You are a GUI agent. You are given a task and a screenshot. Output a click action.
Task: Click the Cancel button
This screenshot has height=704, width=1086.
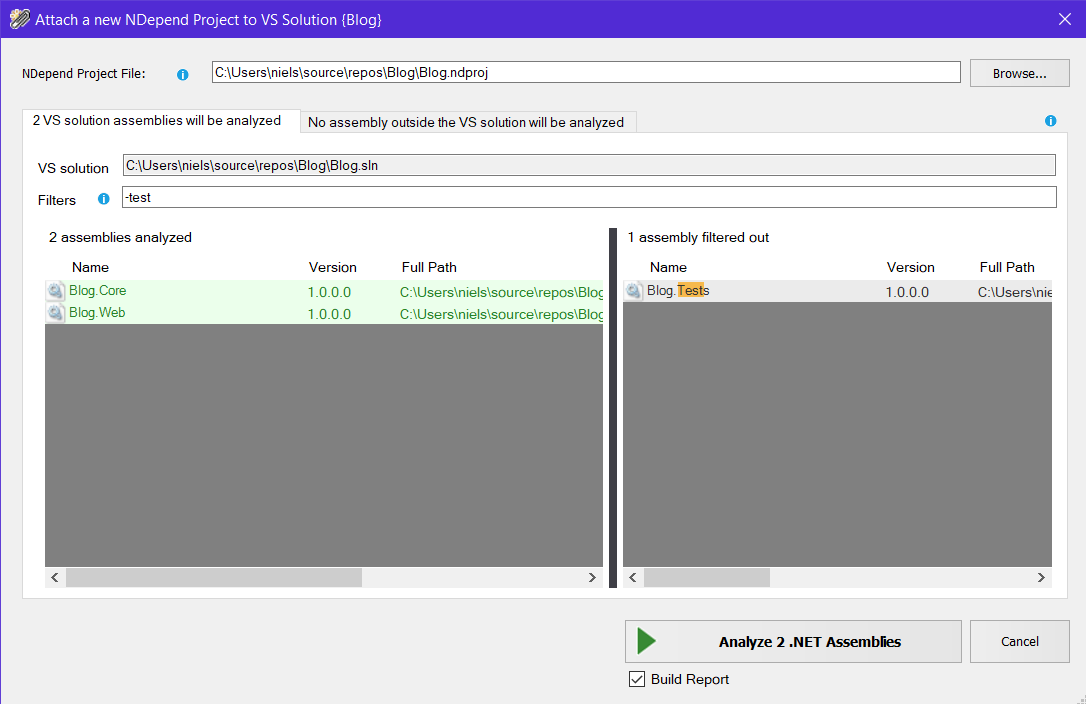pos(1020,642)
